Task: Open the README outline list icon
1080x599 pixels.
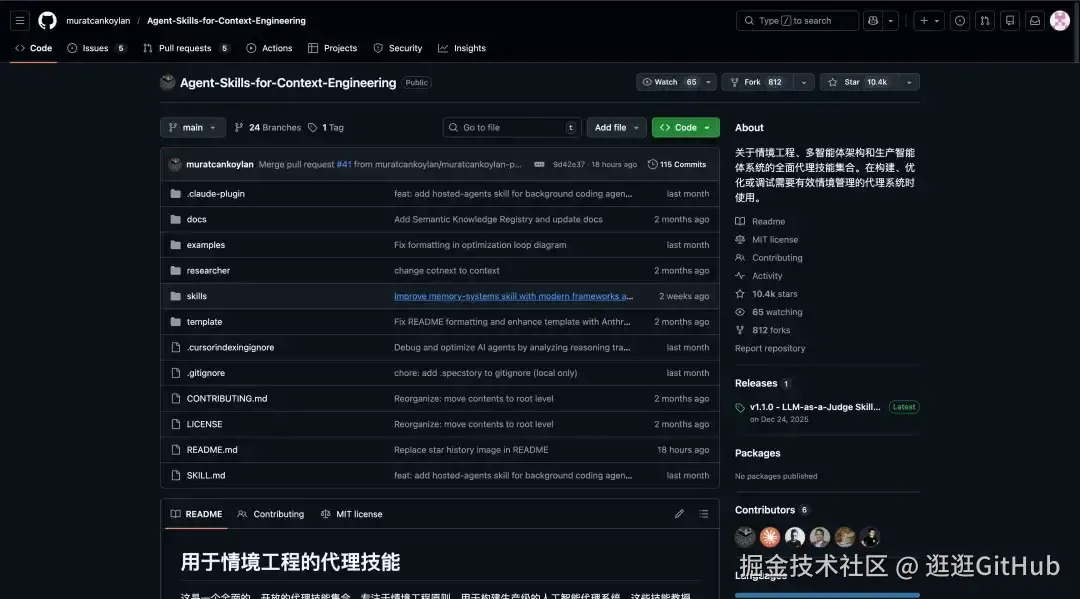Action: pyautogui.click(x=703, y=514)
